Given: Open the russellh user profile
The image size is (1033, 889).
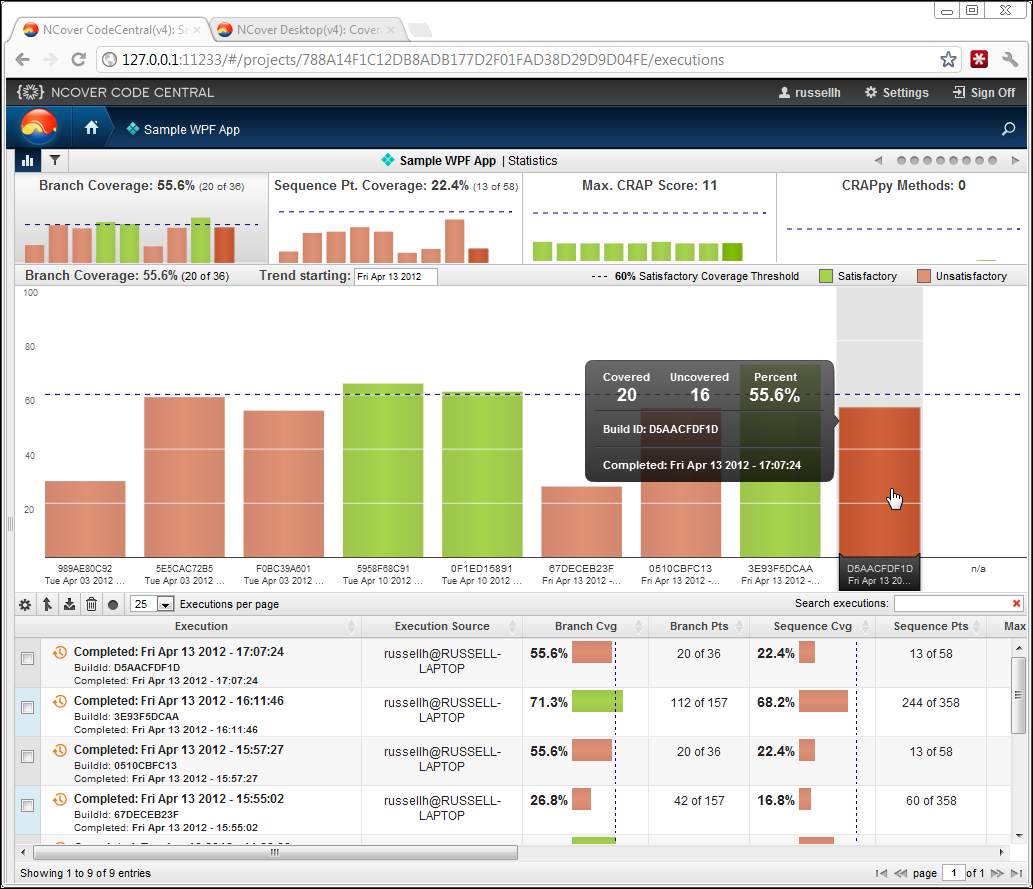Looking at the screenshot, I should 810,93.
